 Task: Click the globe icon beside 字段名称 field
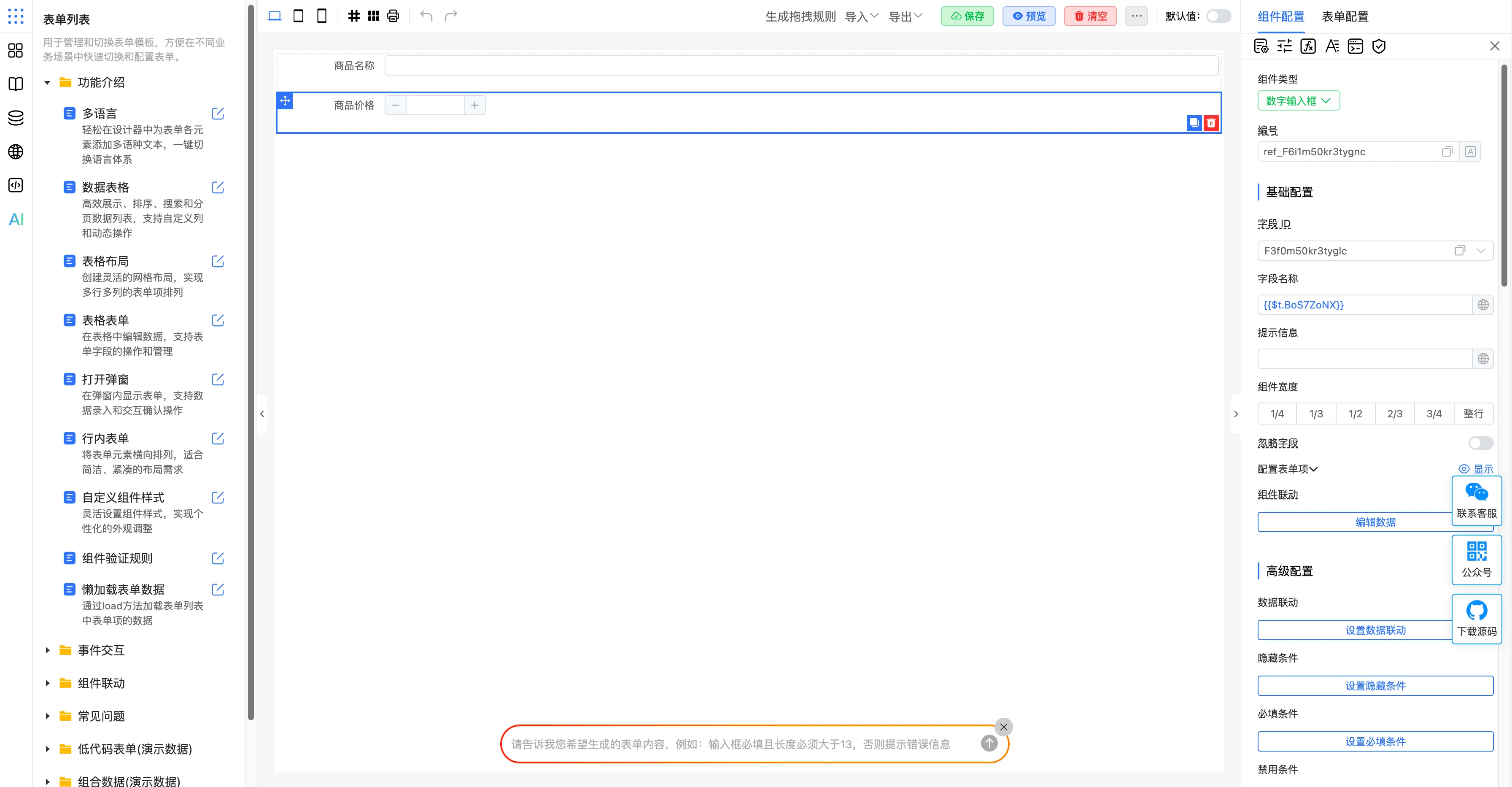tap(1482, 305)
